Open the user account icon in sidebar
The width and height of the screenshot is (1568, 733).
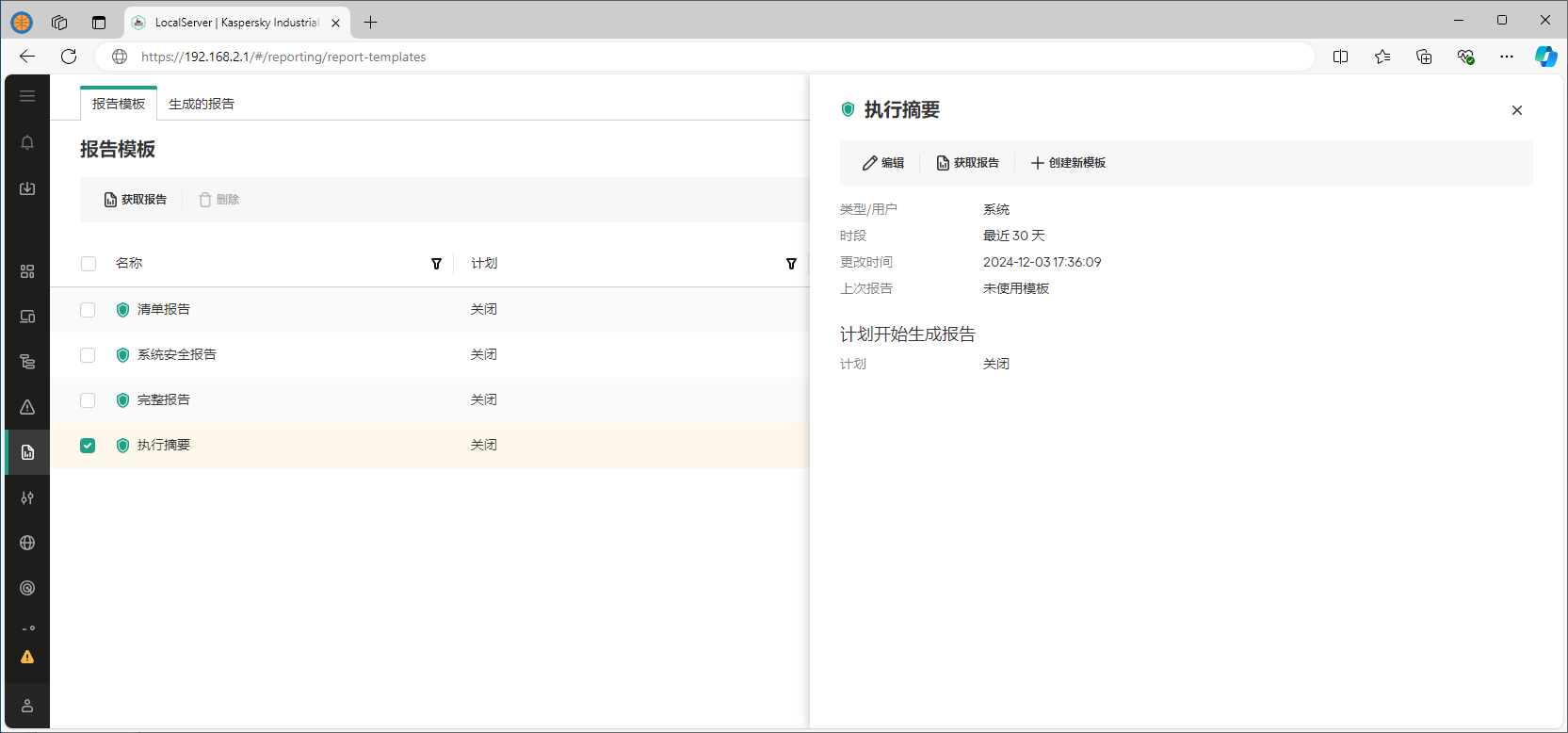tap(27, 706)
